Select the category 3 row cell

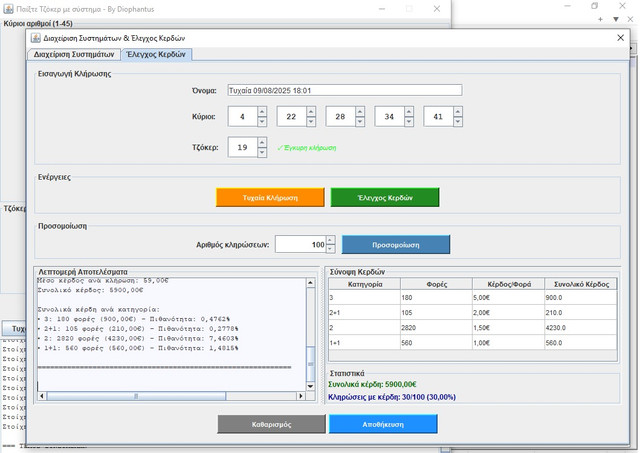(x=365, y=298)
